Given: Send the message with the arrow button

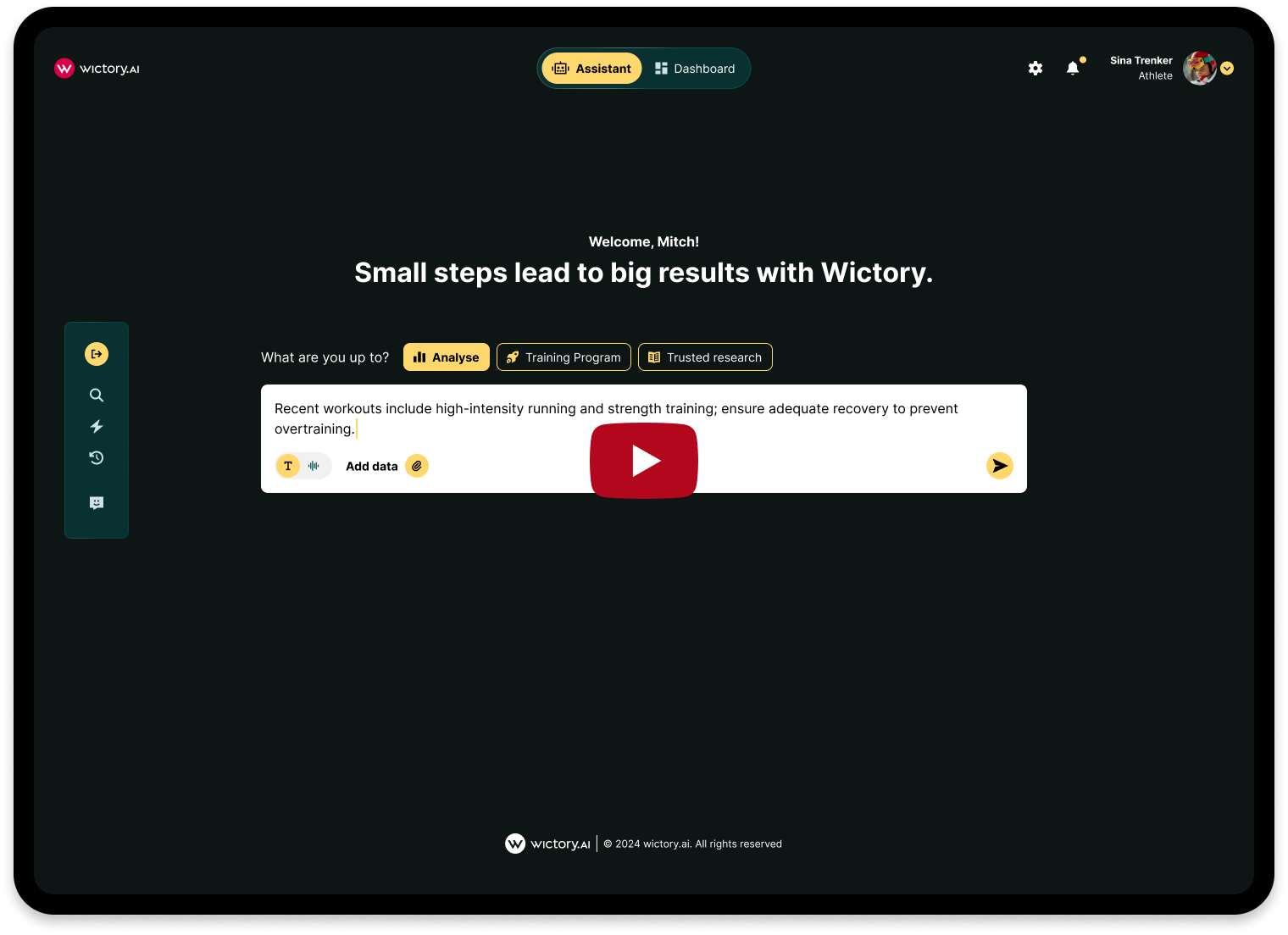Looking at the screenshot, I should [x=1000, y=466].
